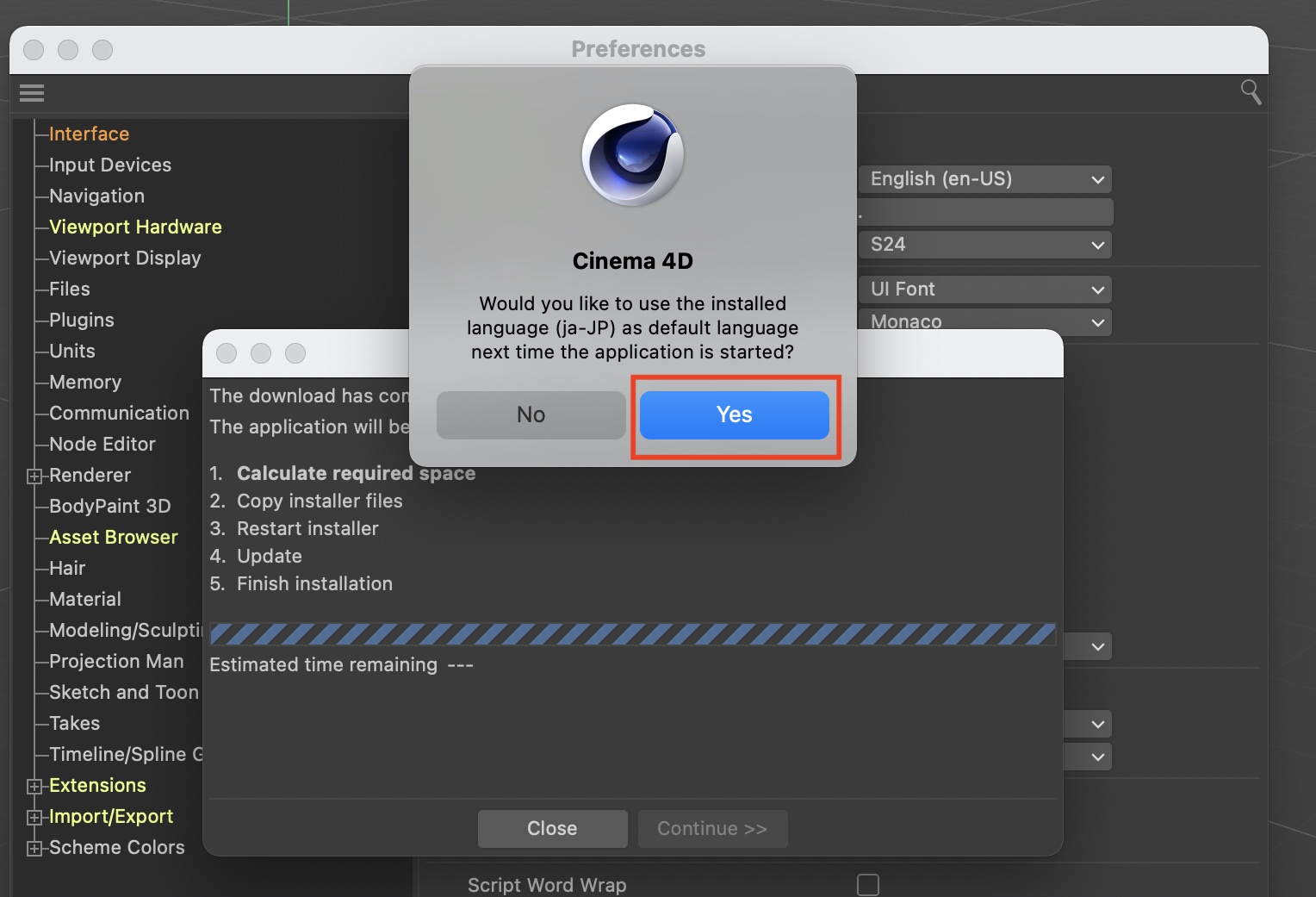Viewport: 1316px width, 897px height.
Task: Open the Preferences hamburger menu
Action: pyautogui.click(x=32, y=93)
